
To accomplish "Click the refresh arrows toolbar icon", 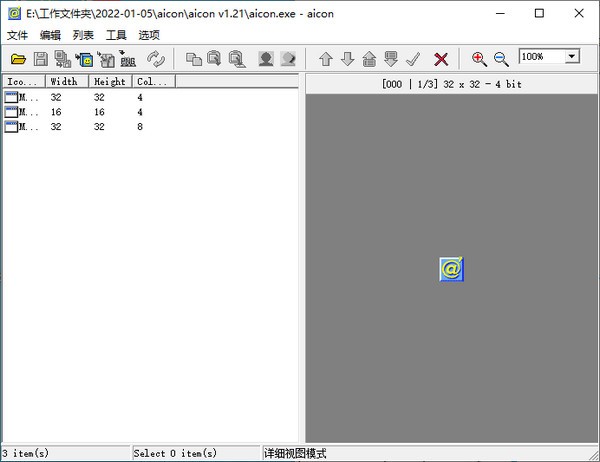I will click(x=156, y=59).
